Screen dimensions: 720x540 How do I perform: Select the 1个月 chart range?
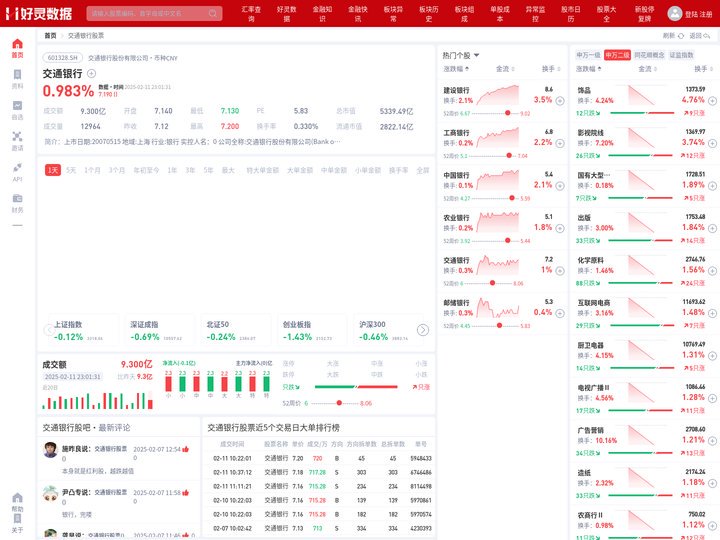point(92,170)
